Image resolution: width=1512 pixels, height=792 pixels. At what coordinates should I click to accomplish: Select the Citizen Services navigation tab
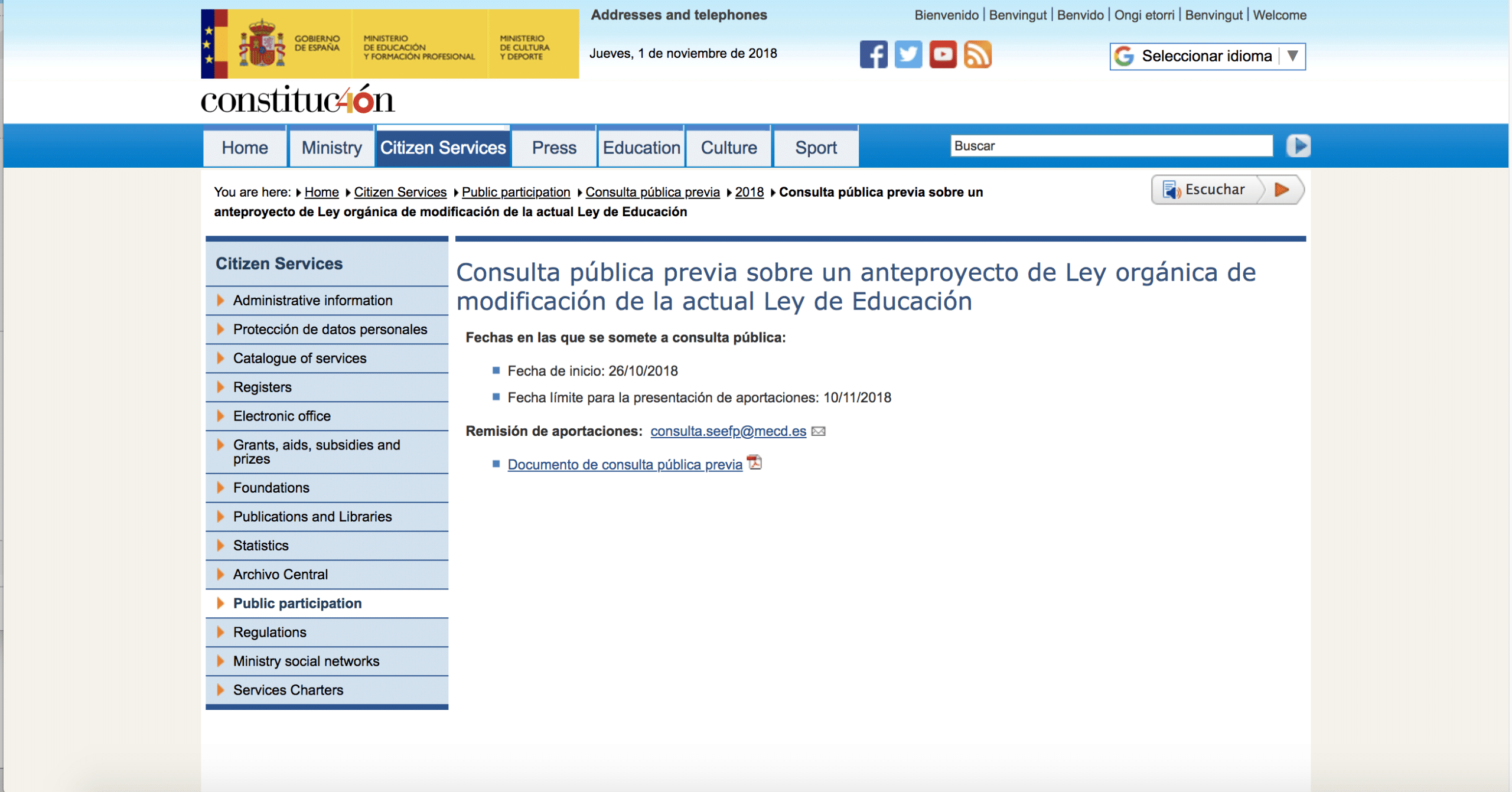[443, 147]
